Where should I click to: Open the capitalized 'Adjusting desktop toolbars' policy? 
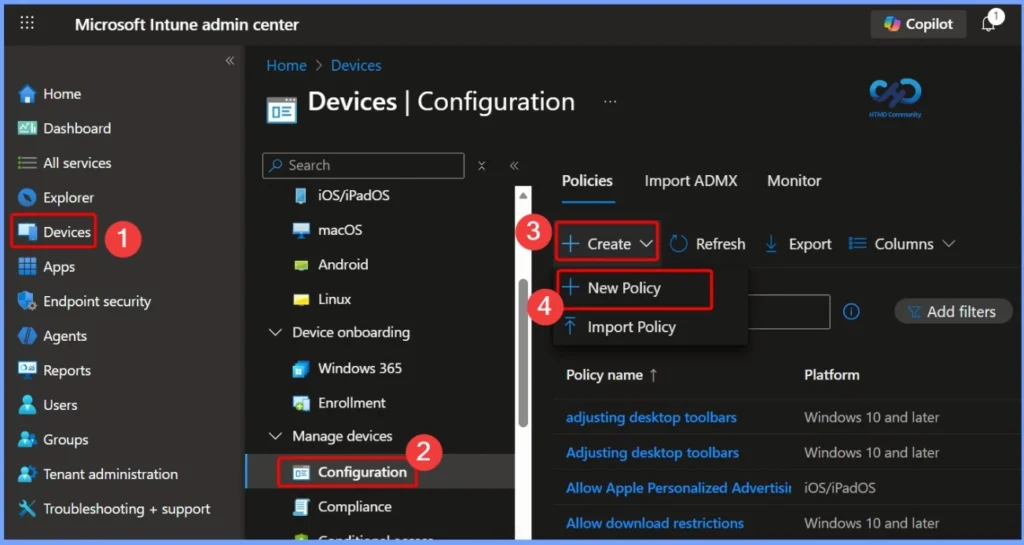652,452
